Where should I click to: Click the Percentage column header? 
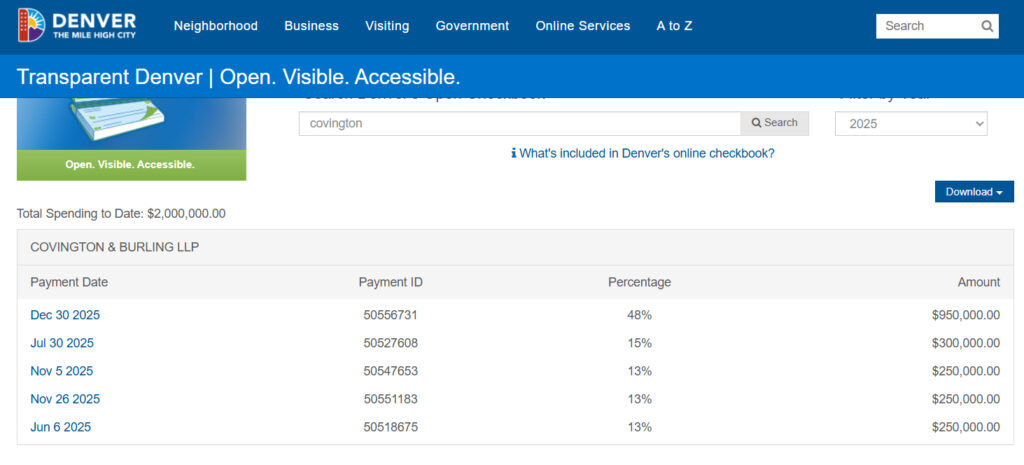(639, 282)
